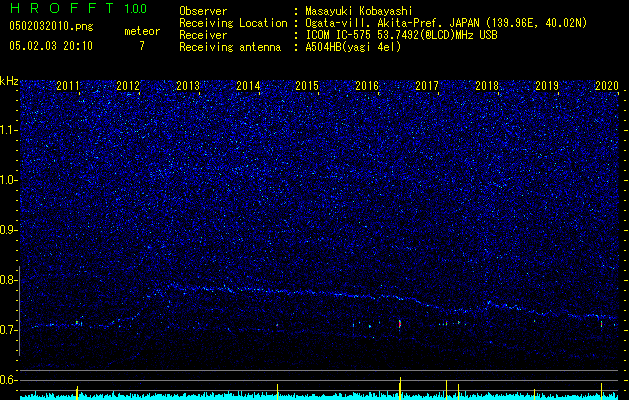Click the 0.7 kHz frequency label
This screenshot has width=629, height=400.
(7, 330)
